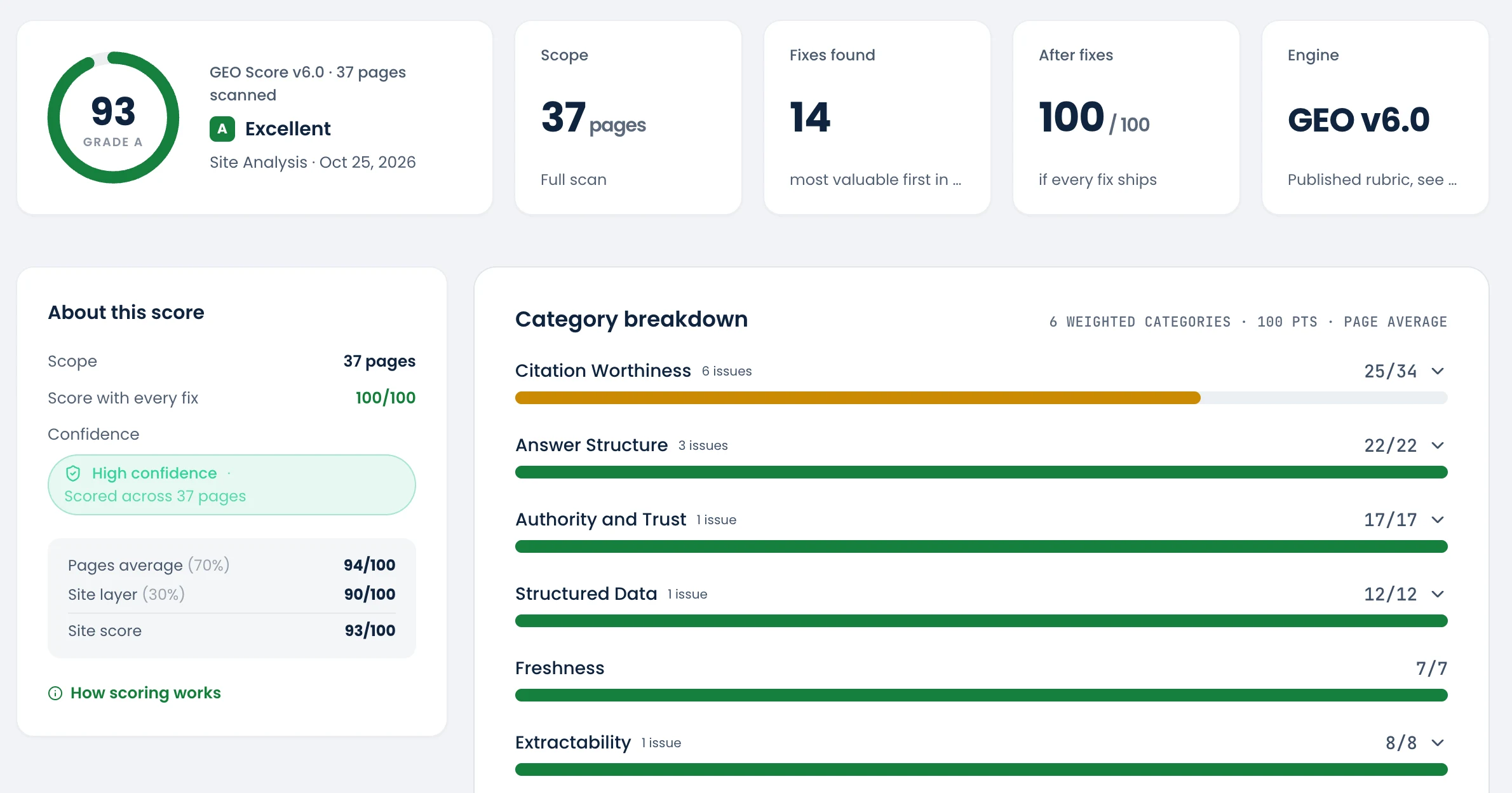Click the 12/12 score value
The image size is (1512, 793).
[1391, 594]
